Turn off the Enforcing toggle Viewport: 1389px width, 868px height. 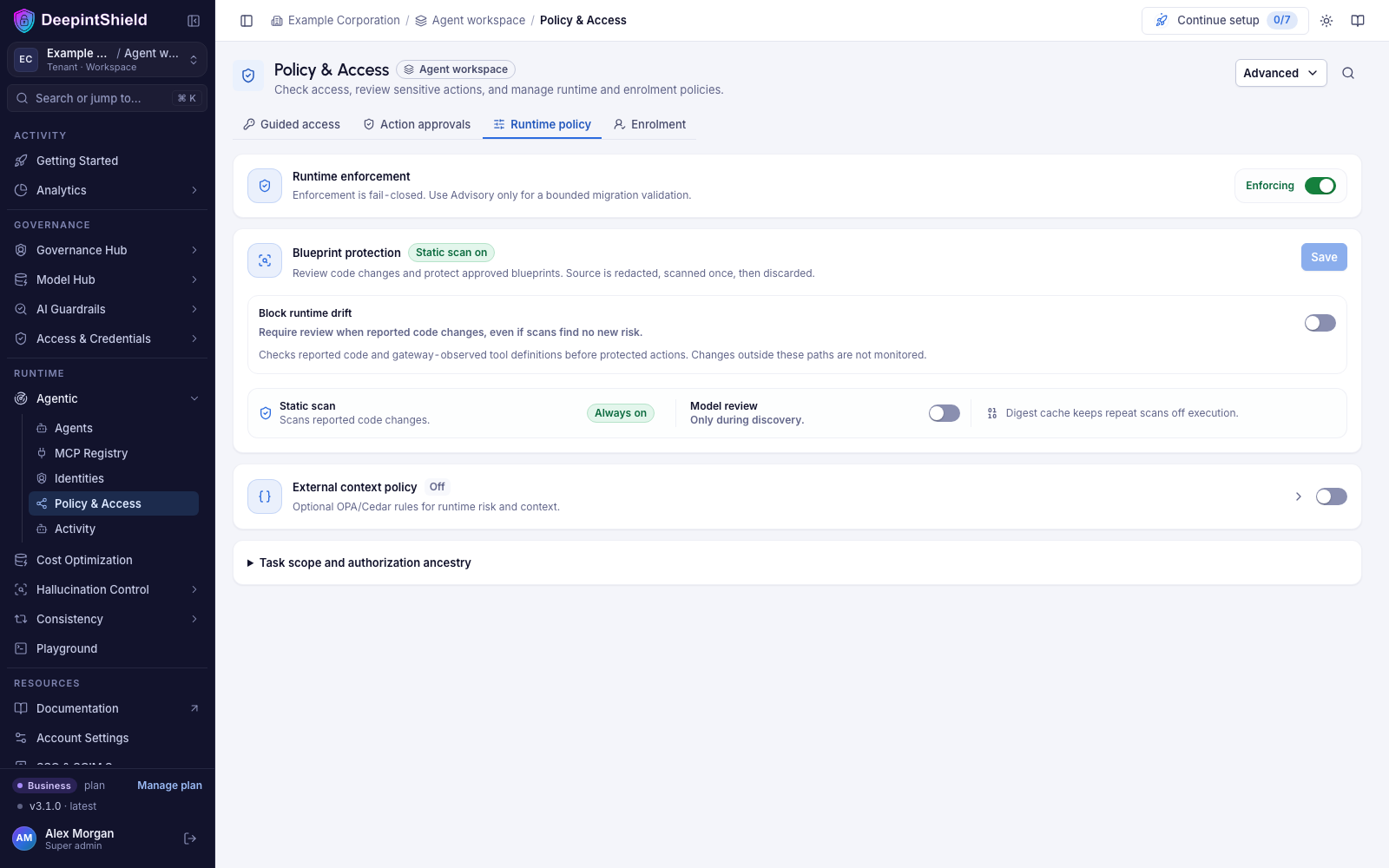coord(1320,186)
